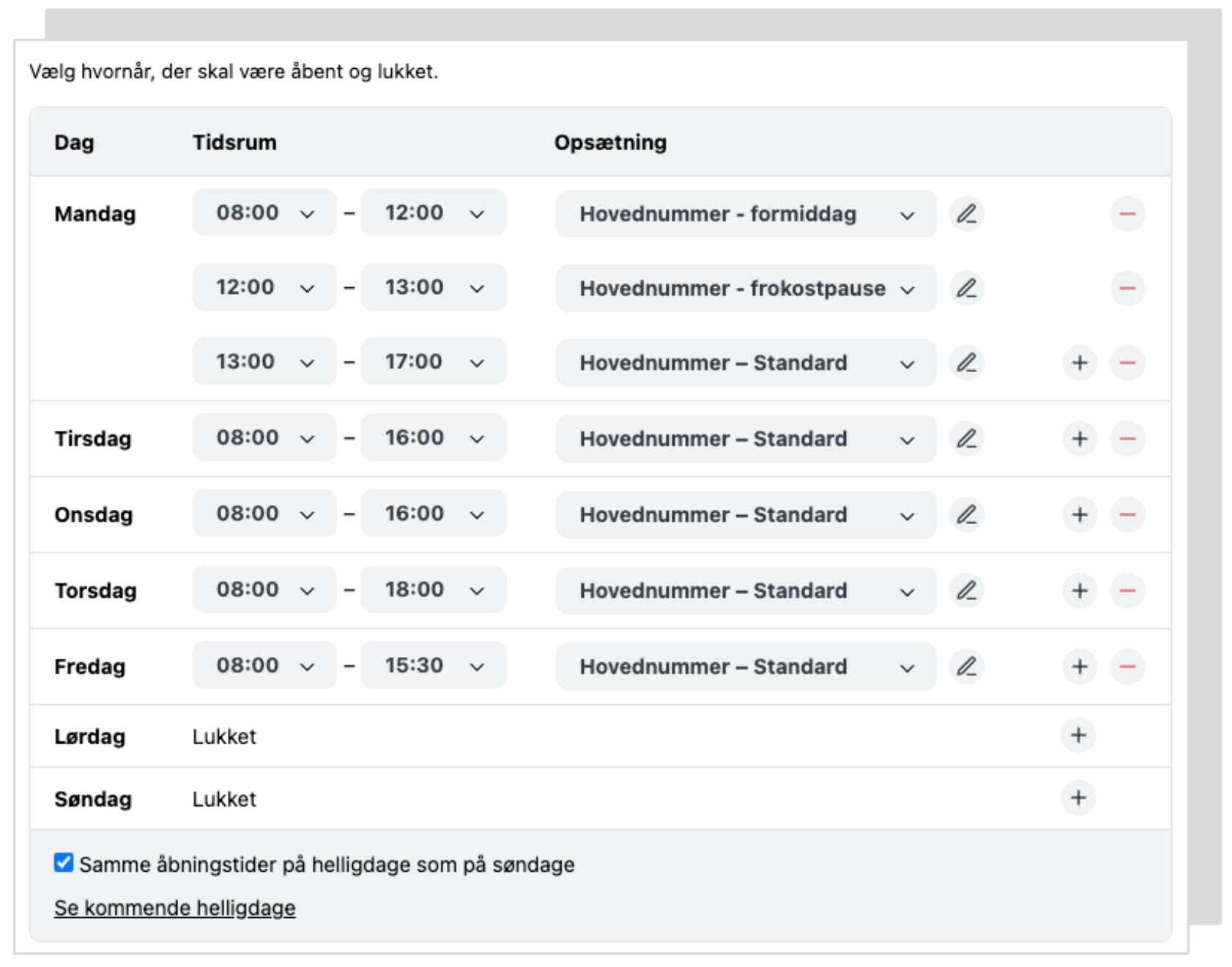Click the Dag column header
This screenshot has height=967, width=1232.
pos(74,142)
